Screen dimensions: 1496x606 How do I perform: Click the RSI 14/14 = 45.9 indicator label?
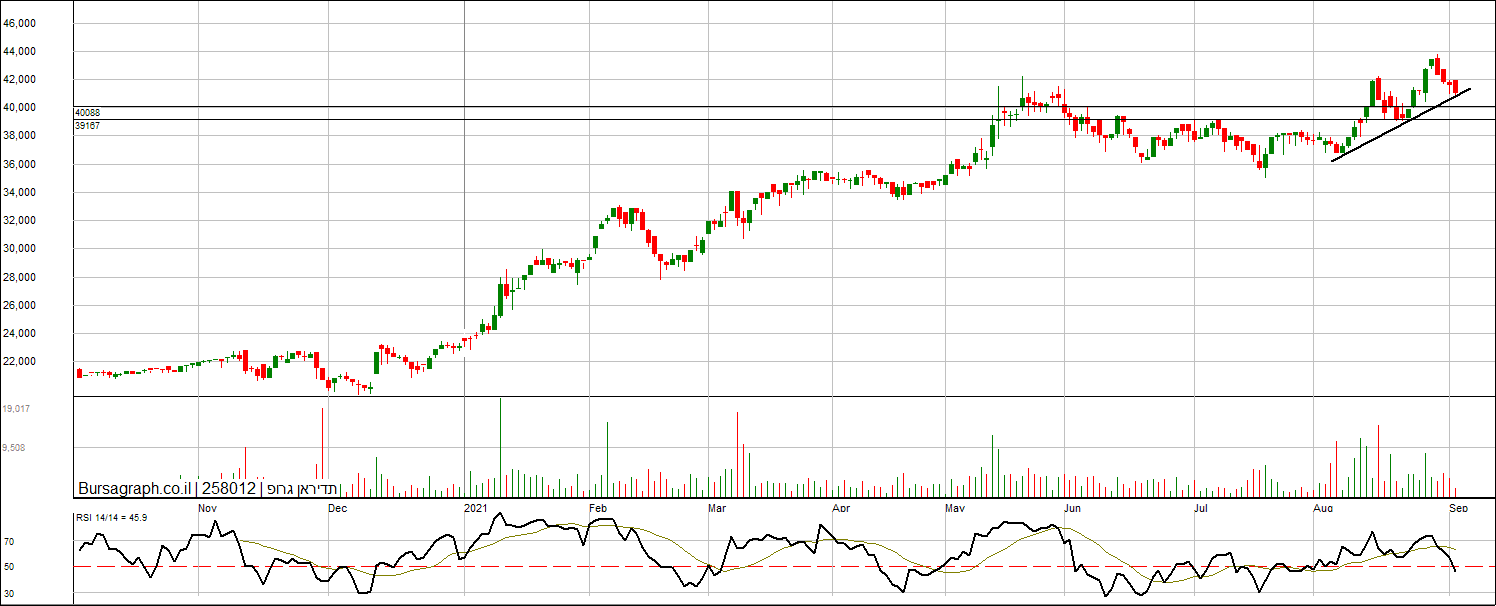click(x=112, y=518)
